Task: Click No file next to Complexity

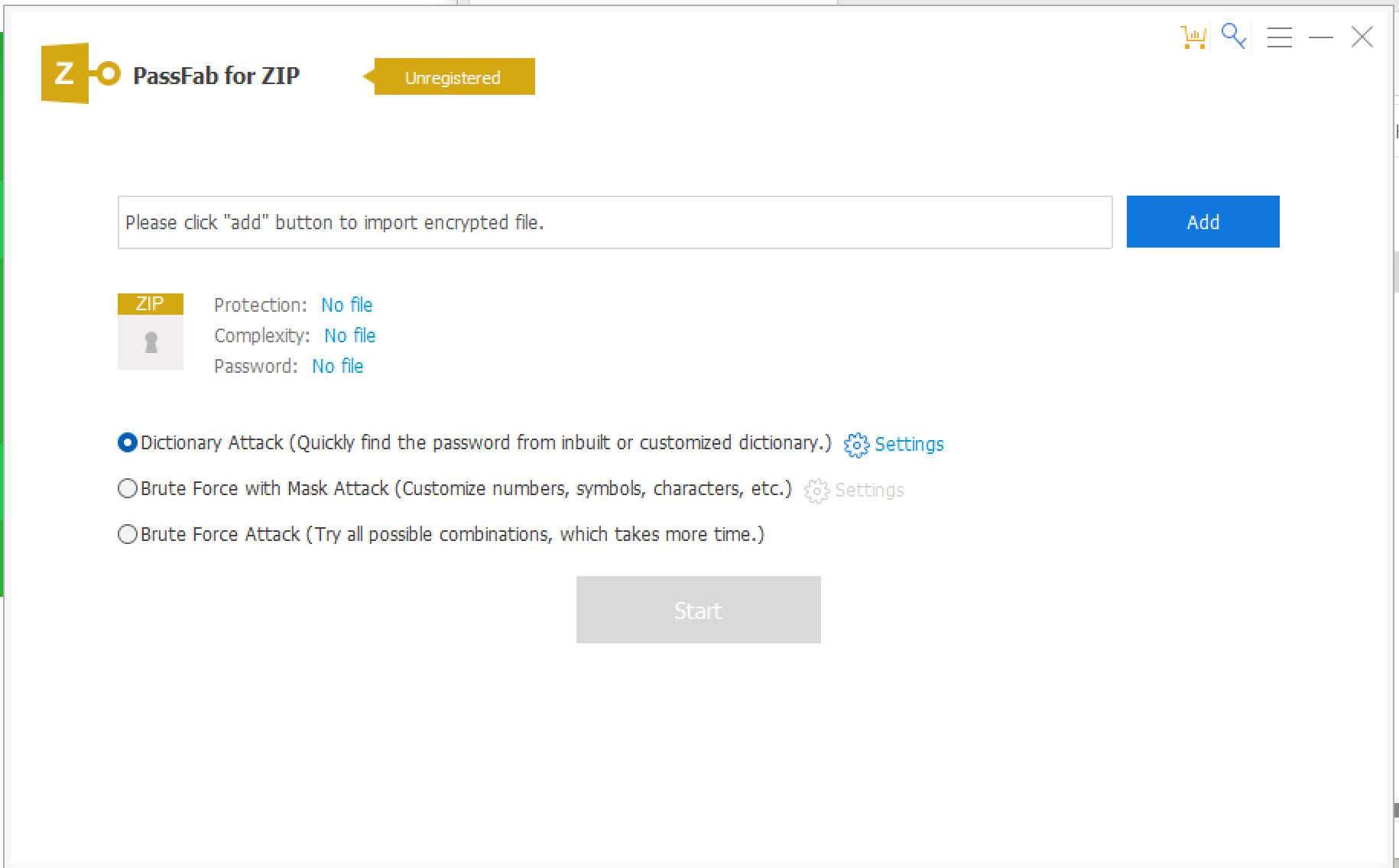Action: pos(349,335)
